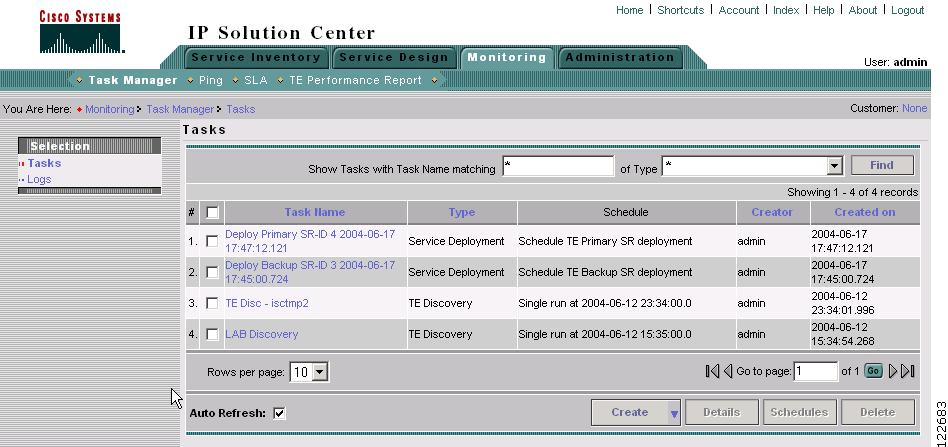Click the Find button
The height and width of the screenshot is (447, 948).
coord(882,165)
